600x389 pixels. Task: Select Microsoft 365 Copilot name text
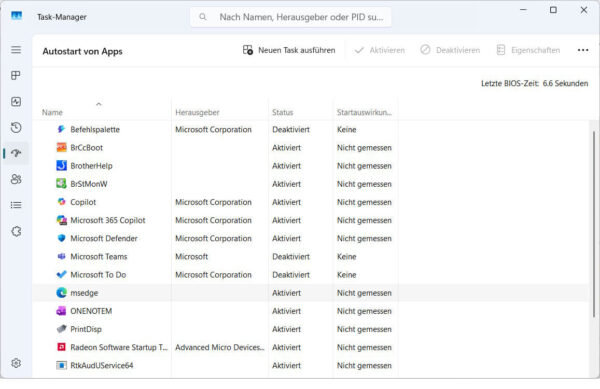click(x=108, y=220)
